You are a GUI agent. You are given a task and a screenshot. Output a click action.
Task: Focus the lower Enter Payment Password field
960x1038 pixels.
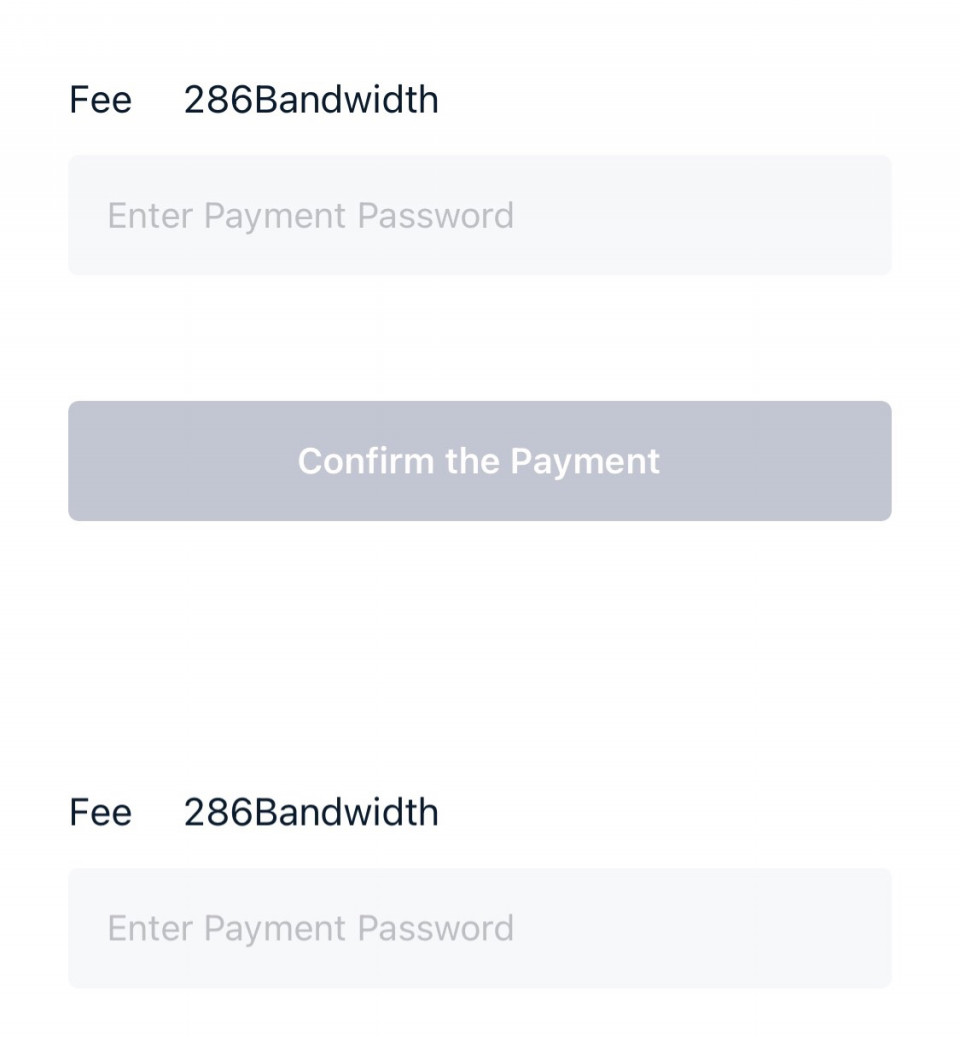coord(480,928)
